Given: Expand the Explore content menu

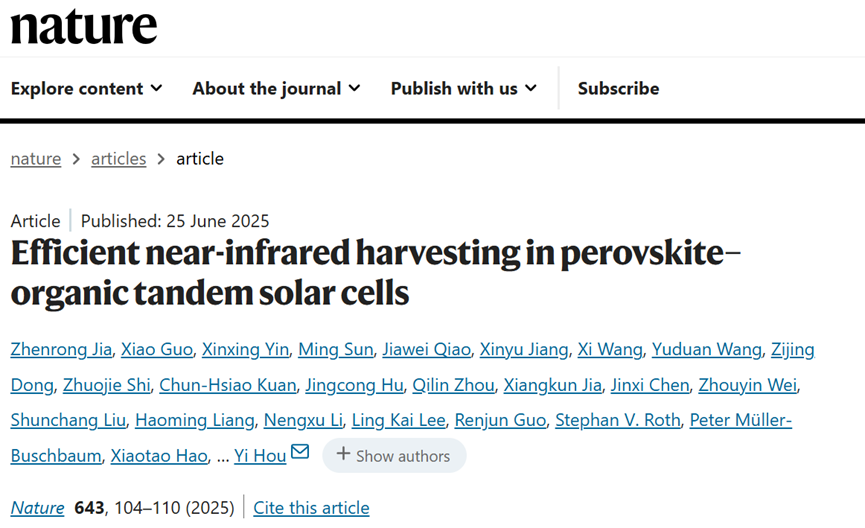Looking at the screenshot, I should click(x=87, y=88).
